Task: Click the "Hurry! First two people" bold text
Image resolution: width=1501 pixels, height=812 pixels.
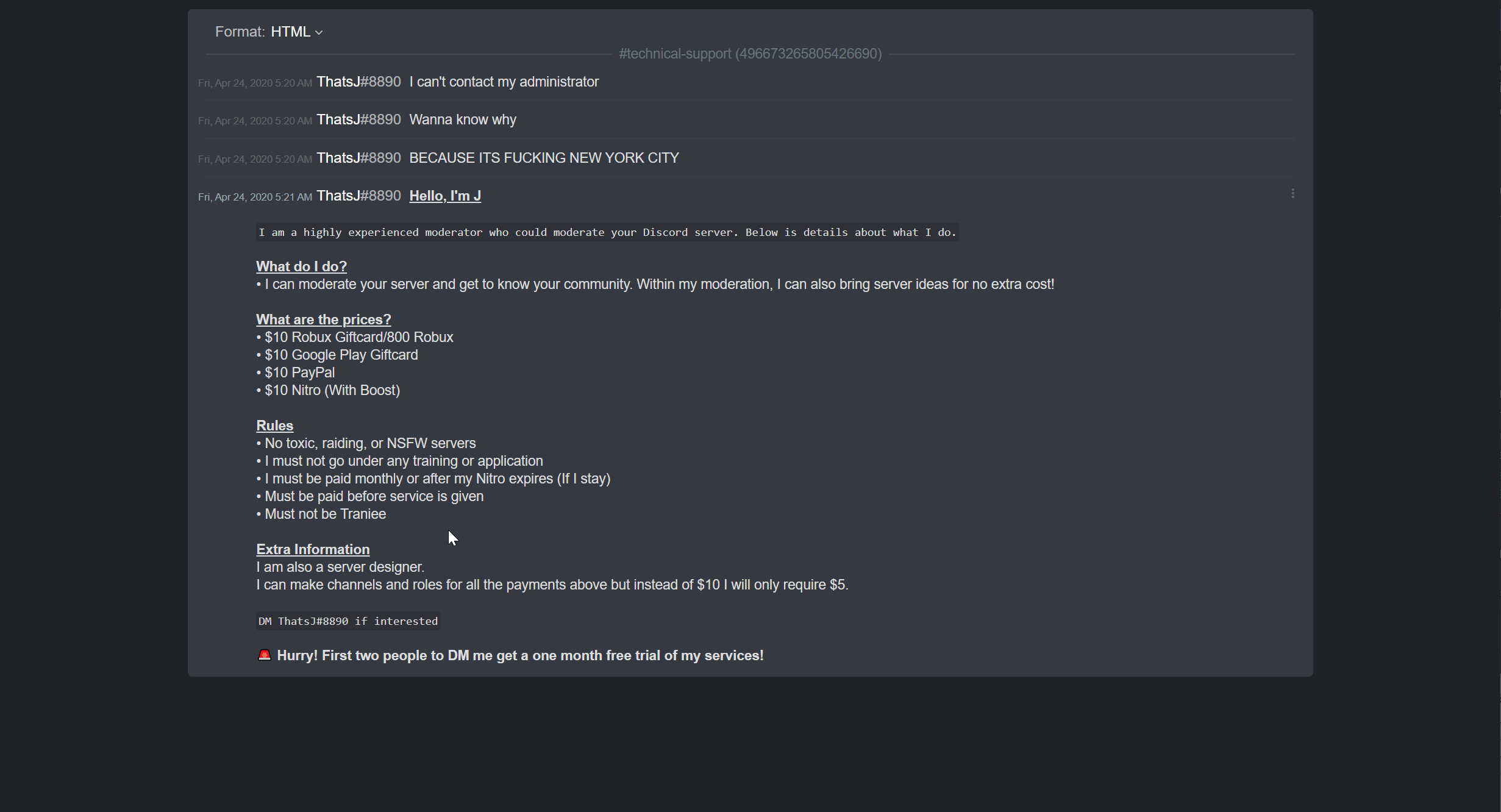Action: pos(520,655)
